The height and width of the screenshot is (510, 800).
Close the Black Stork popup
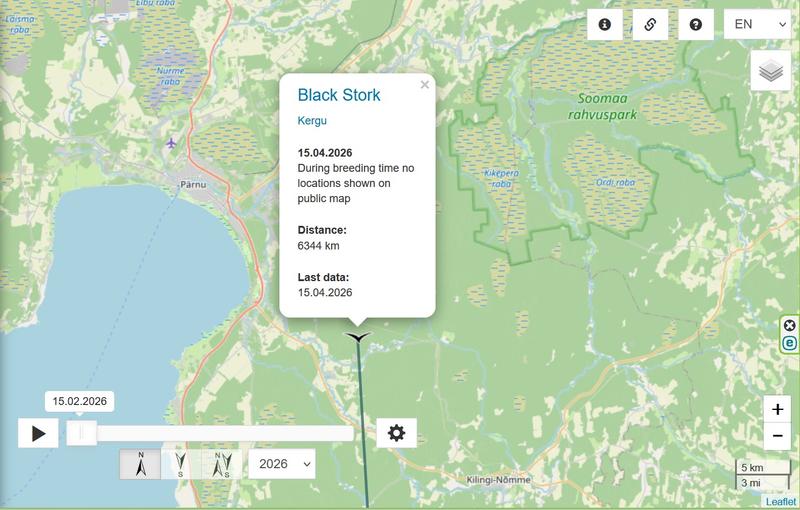[424, 85]
